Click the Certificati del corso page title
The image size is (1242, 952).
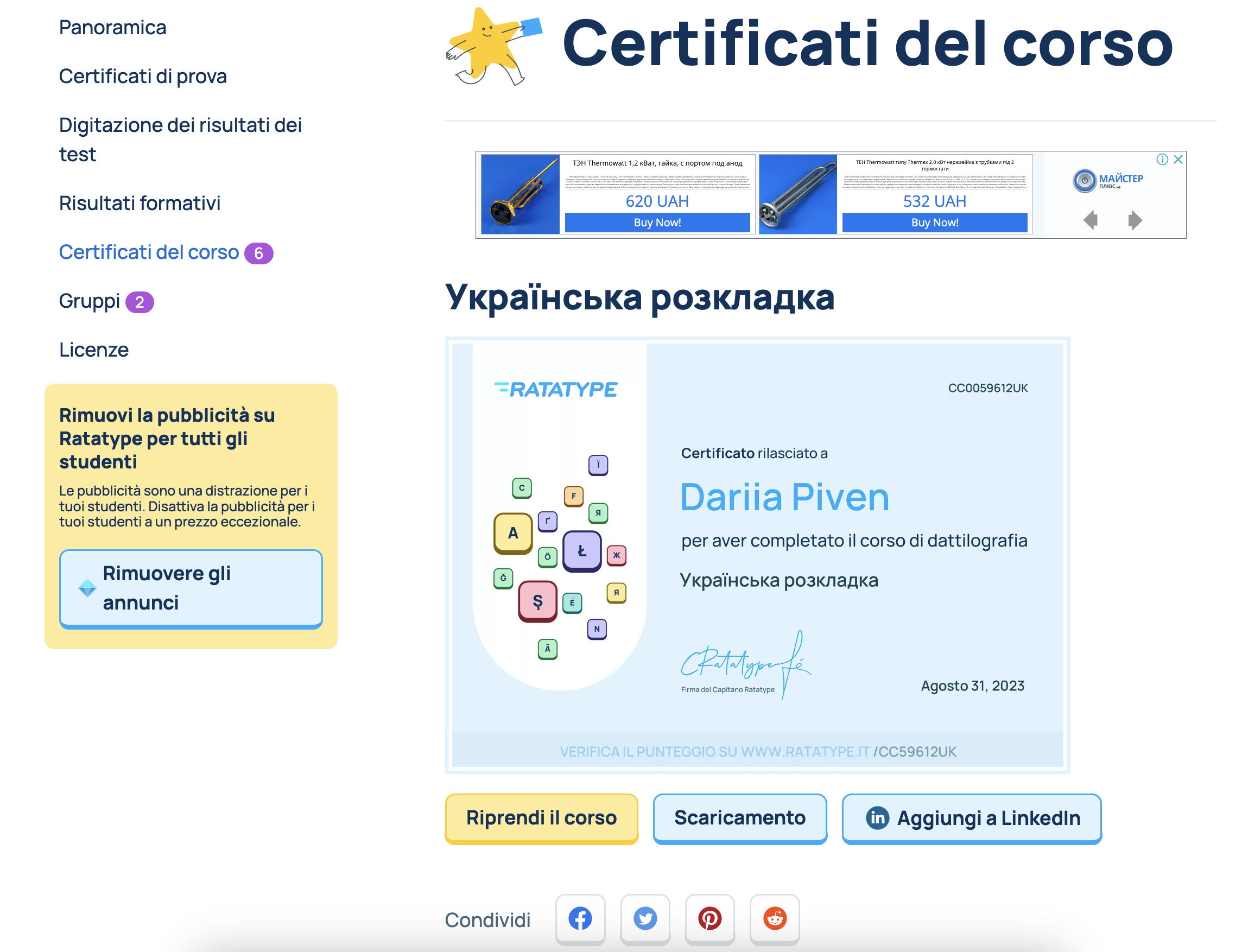coord(867,43)
